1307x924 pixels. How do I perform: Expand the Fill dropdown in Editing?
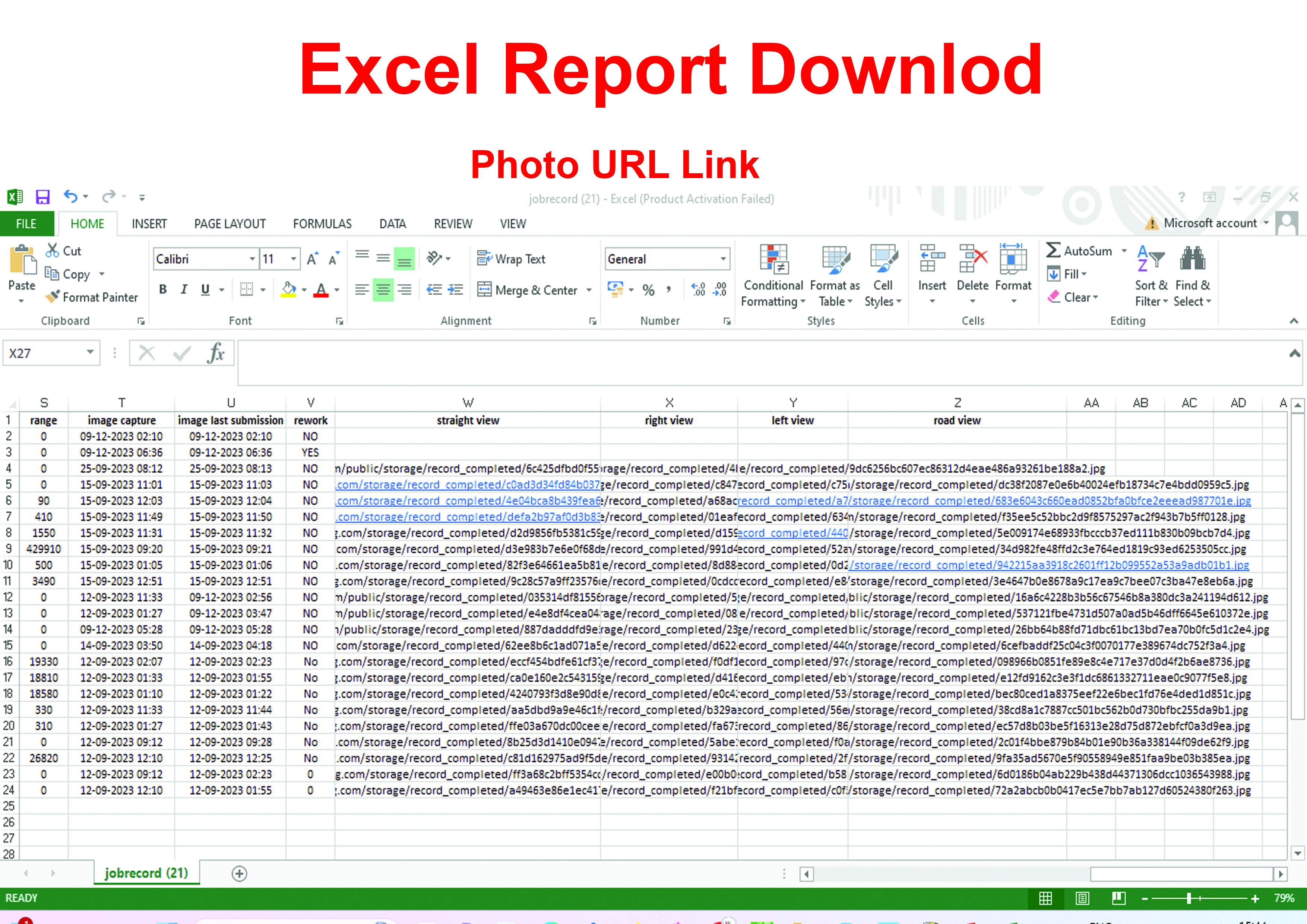tap(1084, 274)
